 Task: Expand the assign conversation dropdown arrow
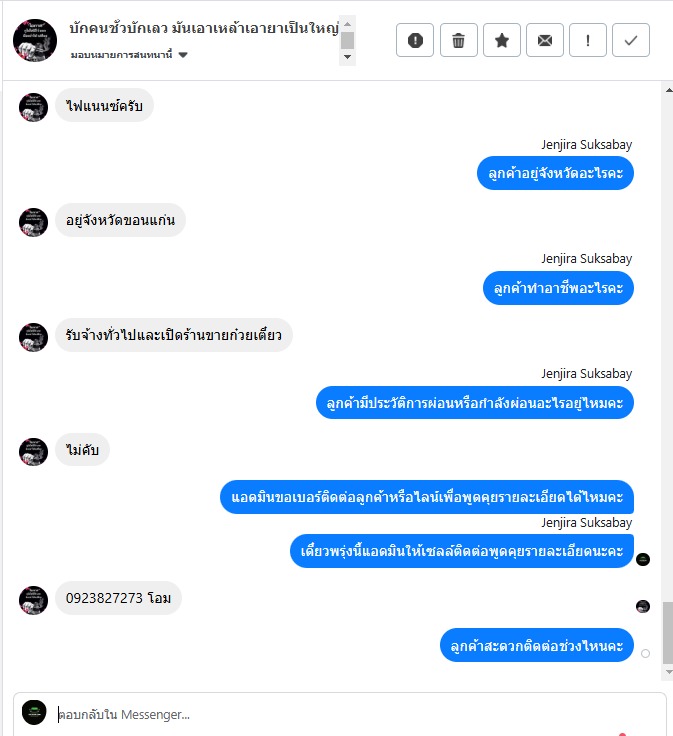coord(183,55)
